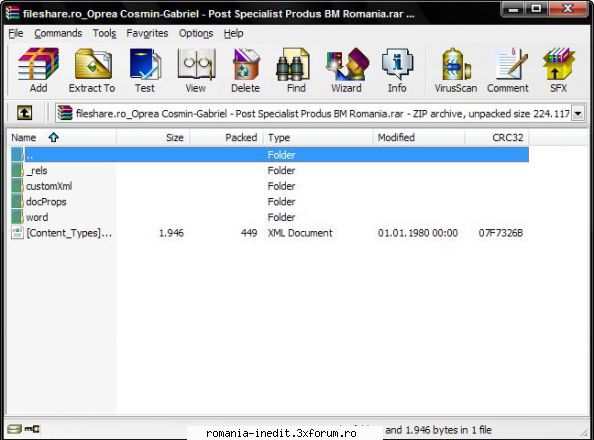Open the Commands menu
The height and width of the screenshot is (440, 594).
coord(58,33)
